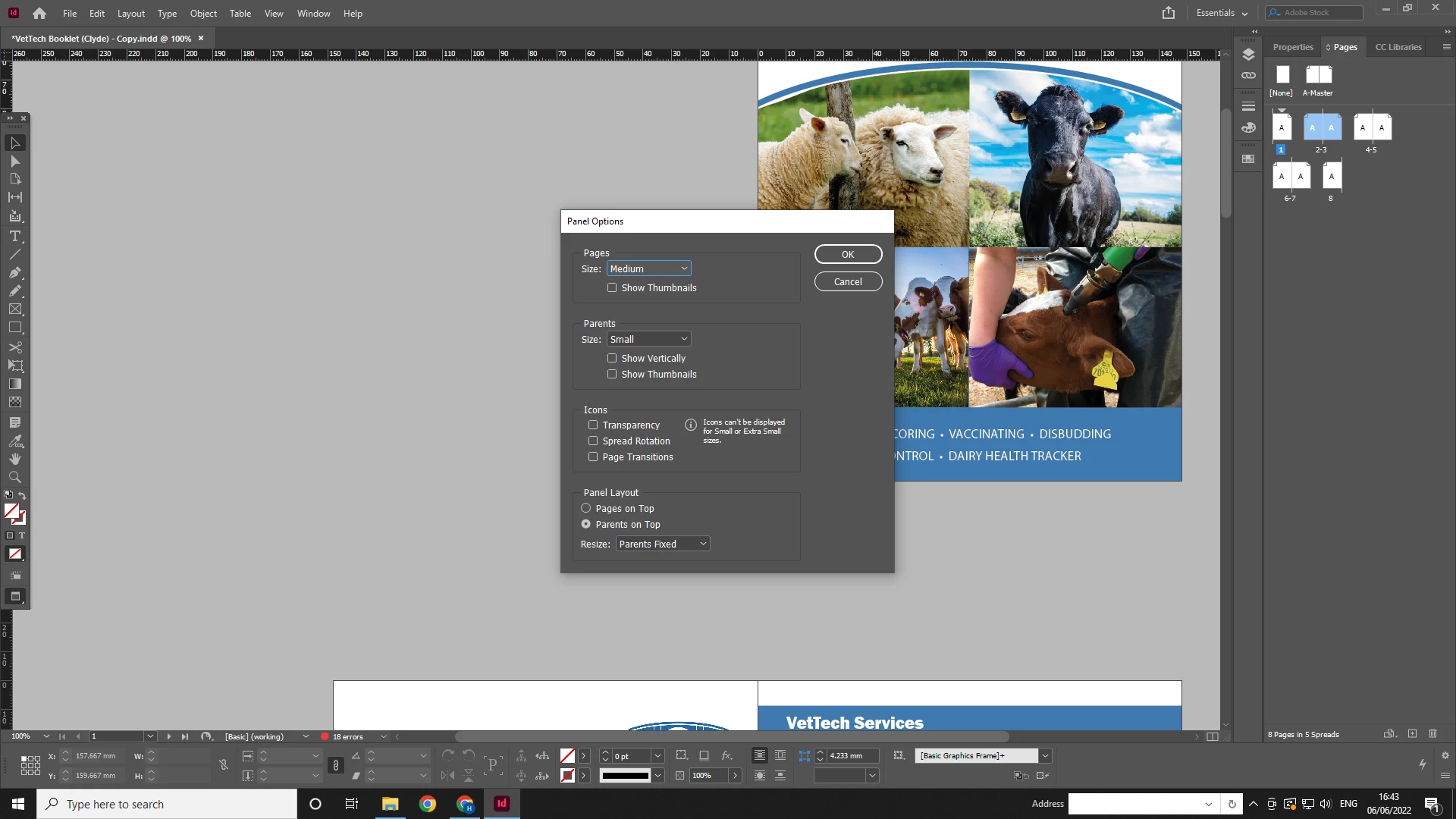The image size is (1456, 819).
Task: Open the Layers panel icon
Action: pos(1248,55)
